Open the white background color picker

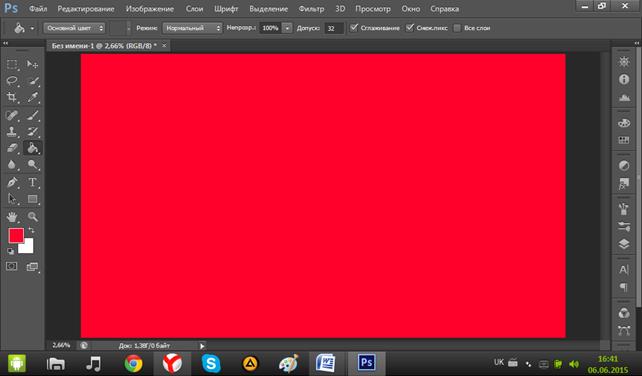(27, 248)
